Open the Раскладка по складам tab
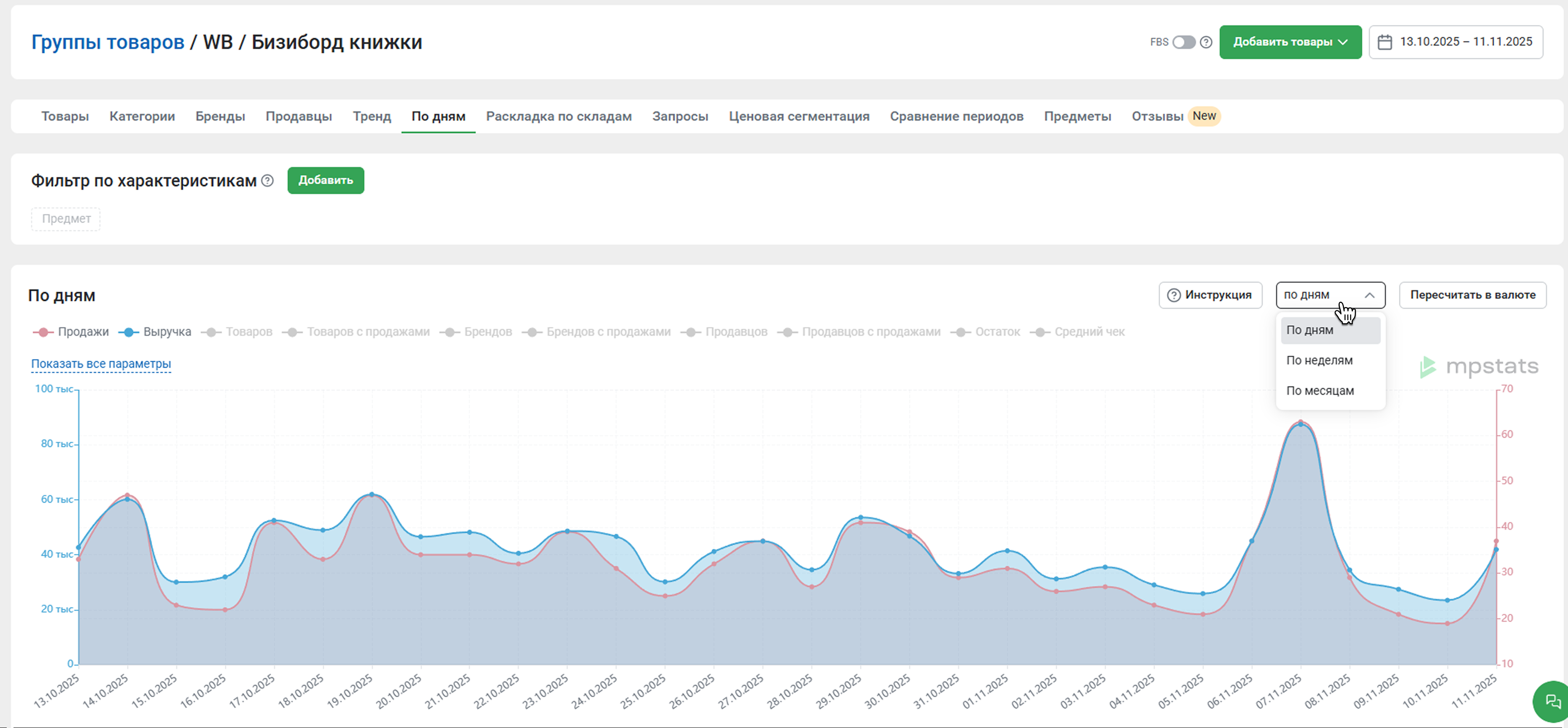This screenshot has width=1568, height=728. pyautogui.click(x=558, y=116)
